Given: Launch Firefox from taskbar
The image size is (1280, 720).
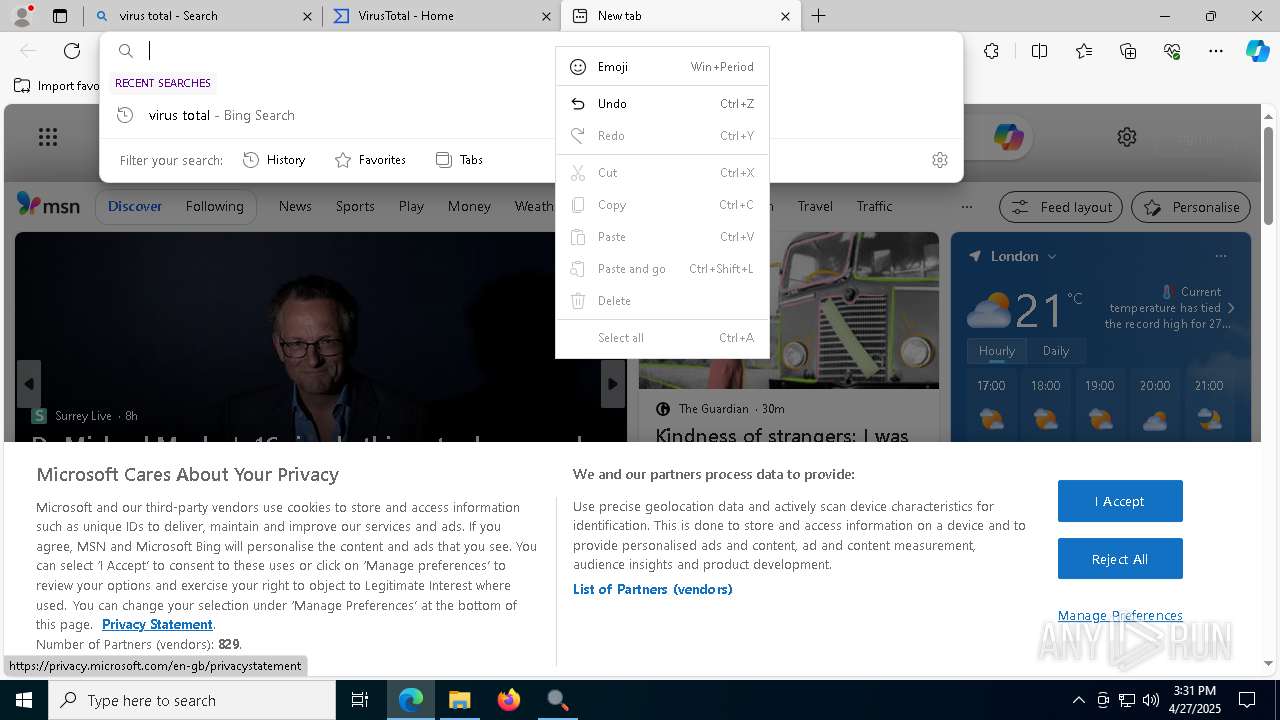Looking at the screenshot, I should pos(508,700).
